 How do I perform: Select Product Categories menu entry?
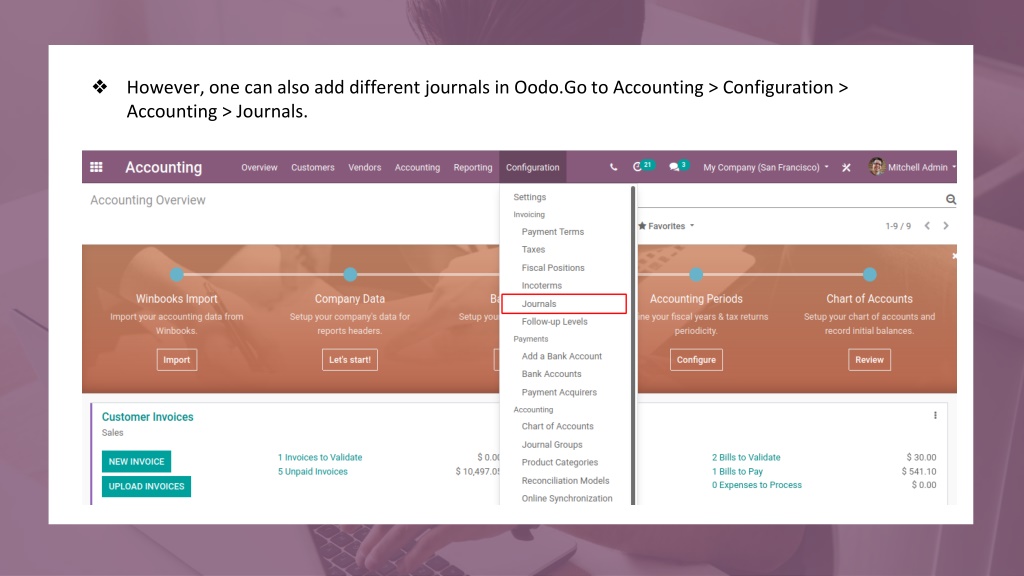click(x=560, y=462)
